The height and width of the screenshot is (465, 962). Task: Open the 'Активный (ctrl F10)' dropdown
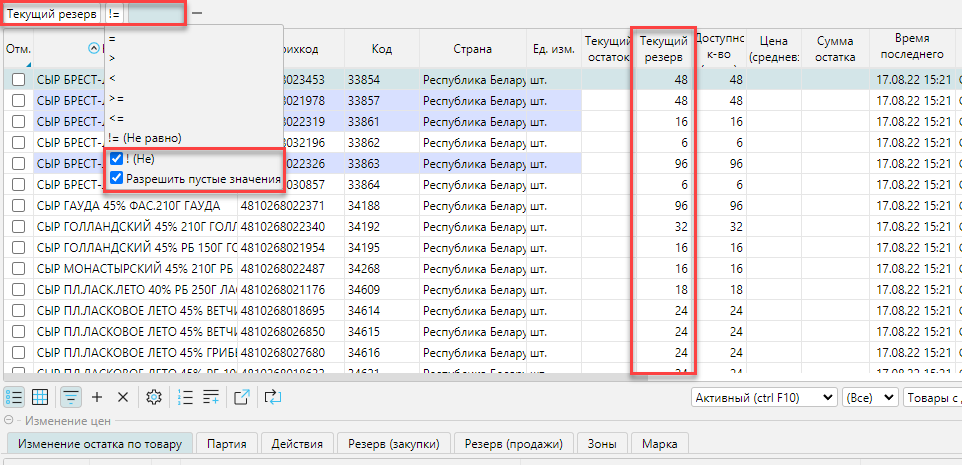coord(763,397)
